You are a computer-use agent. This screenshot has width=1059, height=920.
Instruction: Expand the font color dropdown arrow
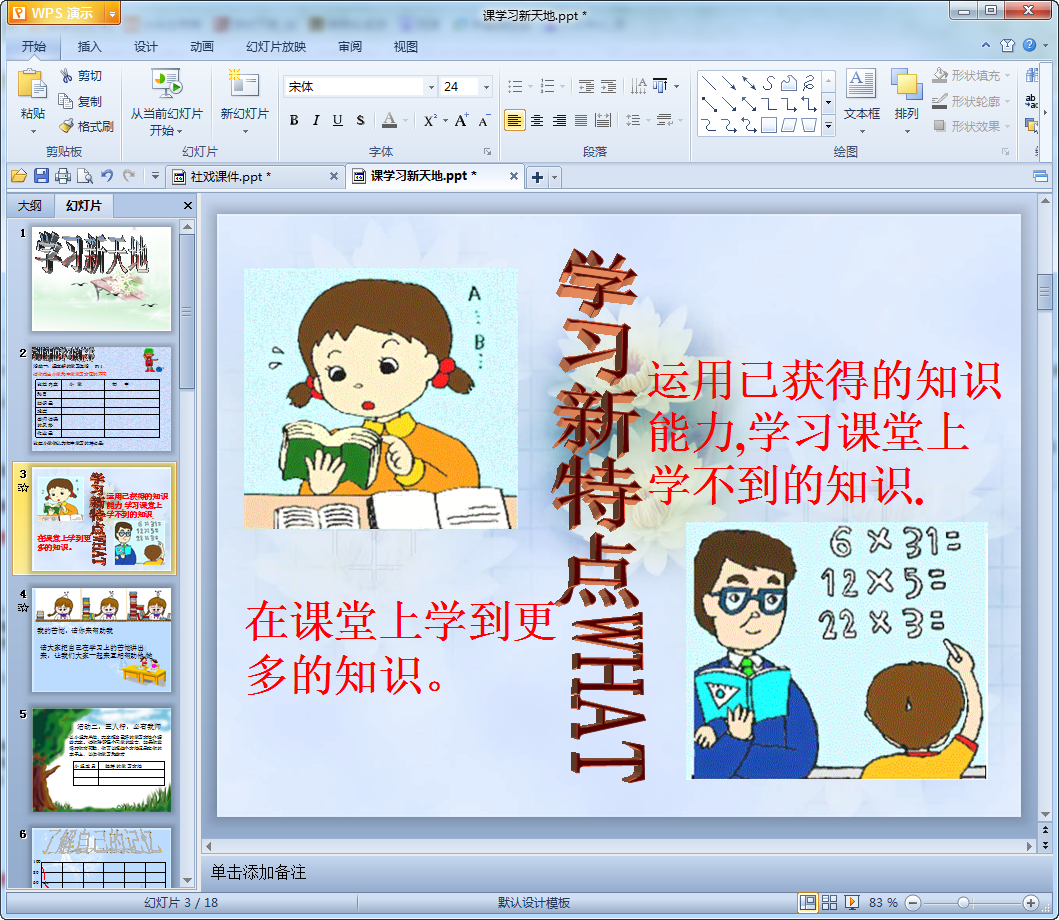(x=405, y=121)
